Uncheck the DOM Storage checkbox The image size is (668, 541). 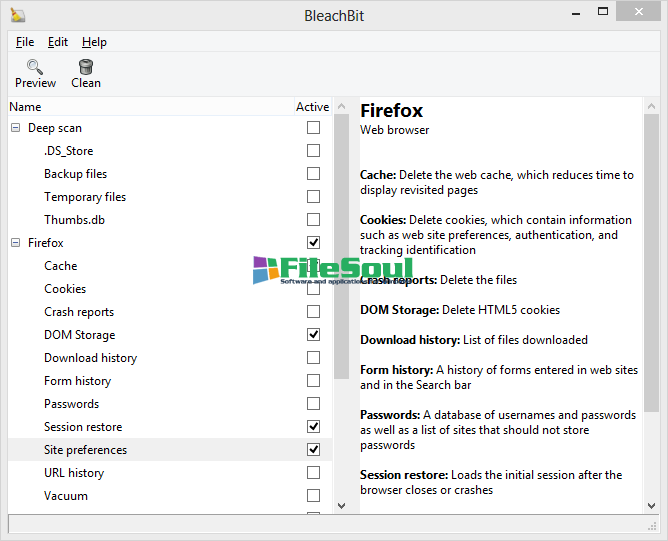click(313, 334)
